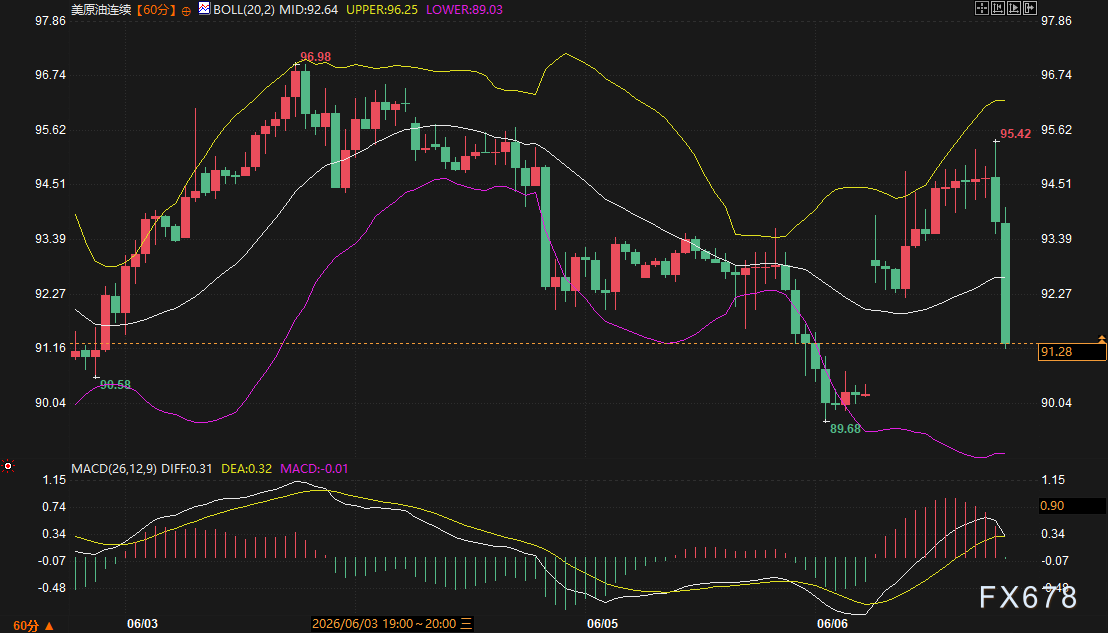Click the panel expand arrow icon top-right
The height and width of the screenshot is (633, 1108).
point(1030,8)
